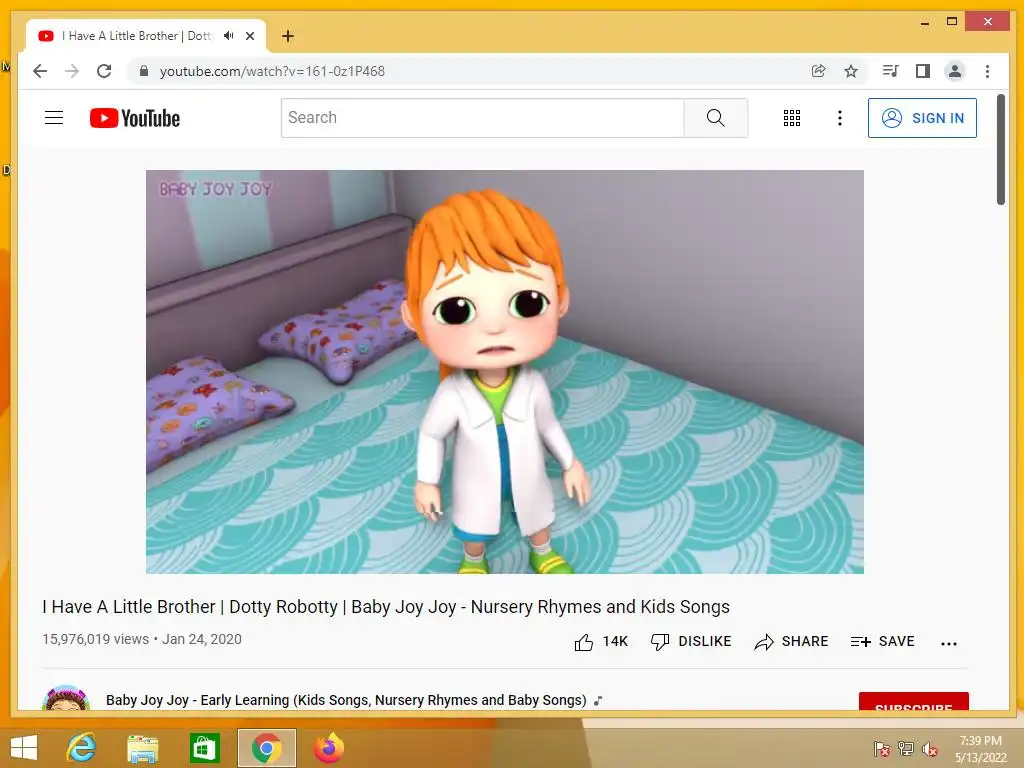The width and height of the screenshot is (1024, 768).
Task: Open the Windows Store taskbar icon
Action: pyautogui.click(x=204, y=748)
